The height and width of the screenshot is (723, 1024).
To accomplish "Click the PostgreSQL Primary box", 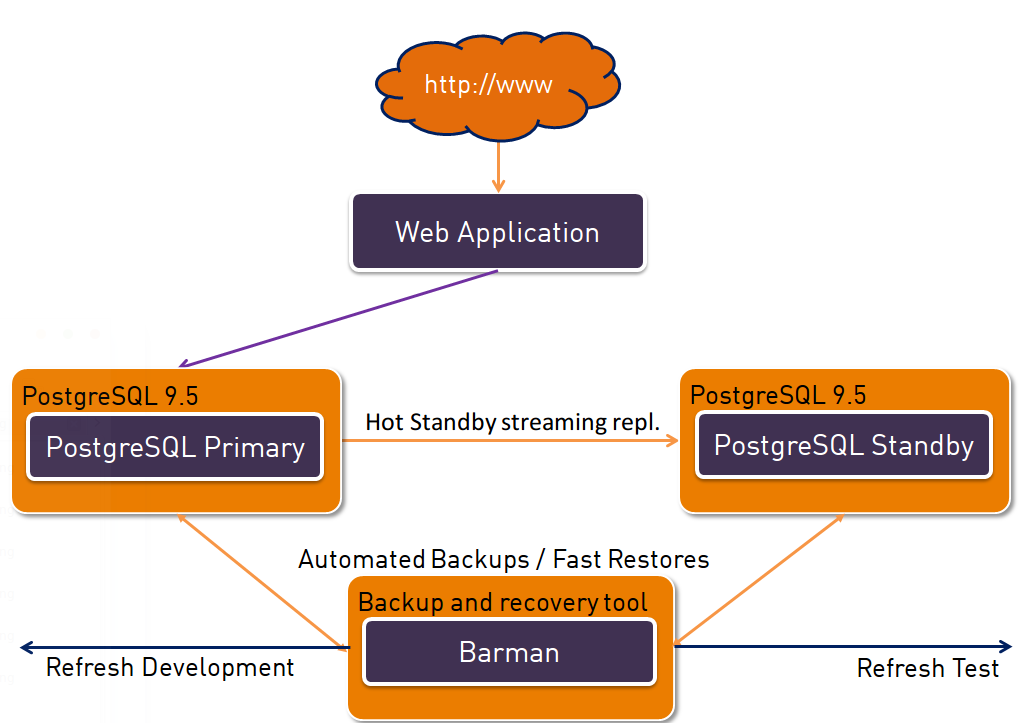I will point(175,446).
